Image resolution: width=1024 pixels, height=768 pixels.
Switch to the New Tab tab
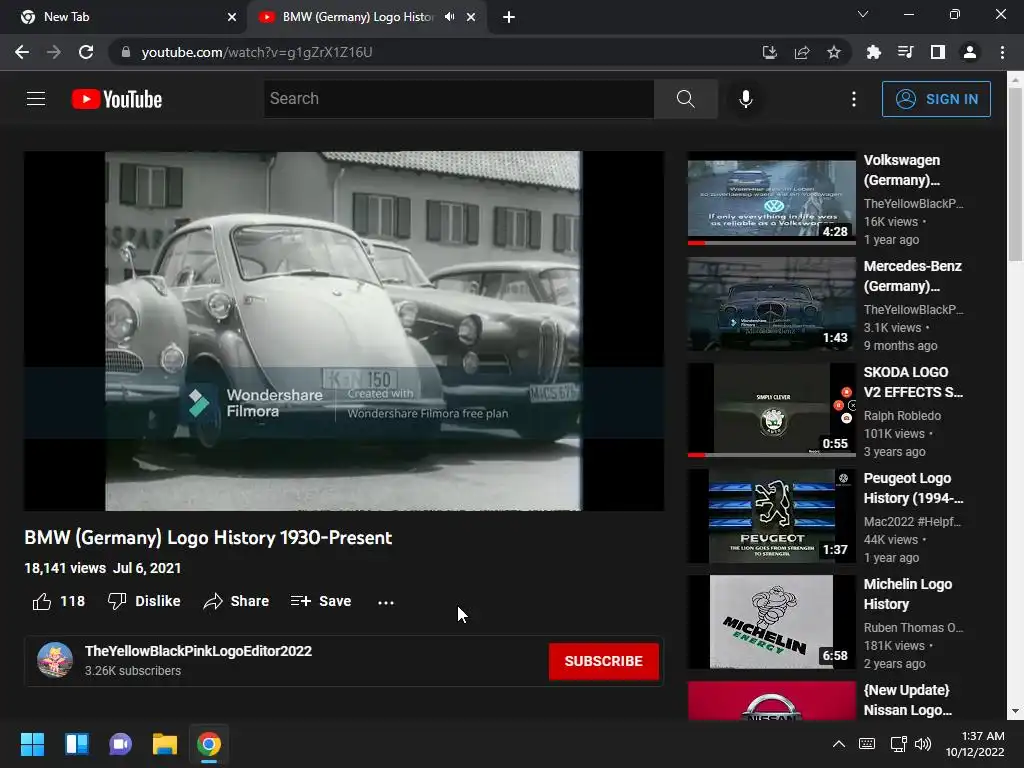(x=123, y=17)
